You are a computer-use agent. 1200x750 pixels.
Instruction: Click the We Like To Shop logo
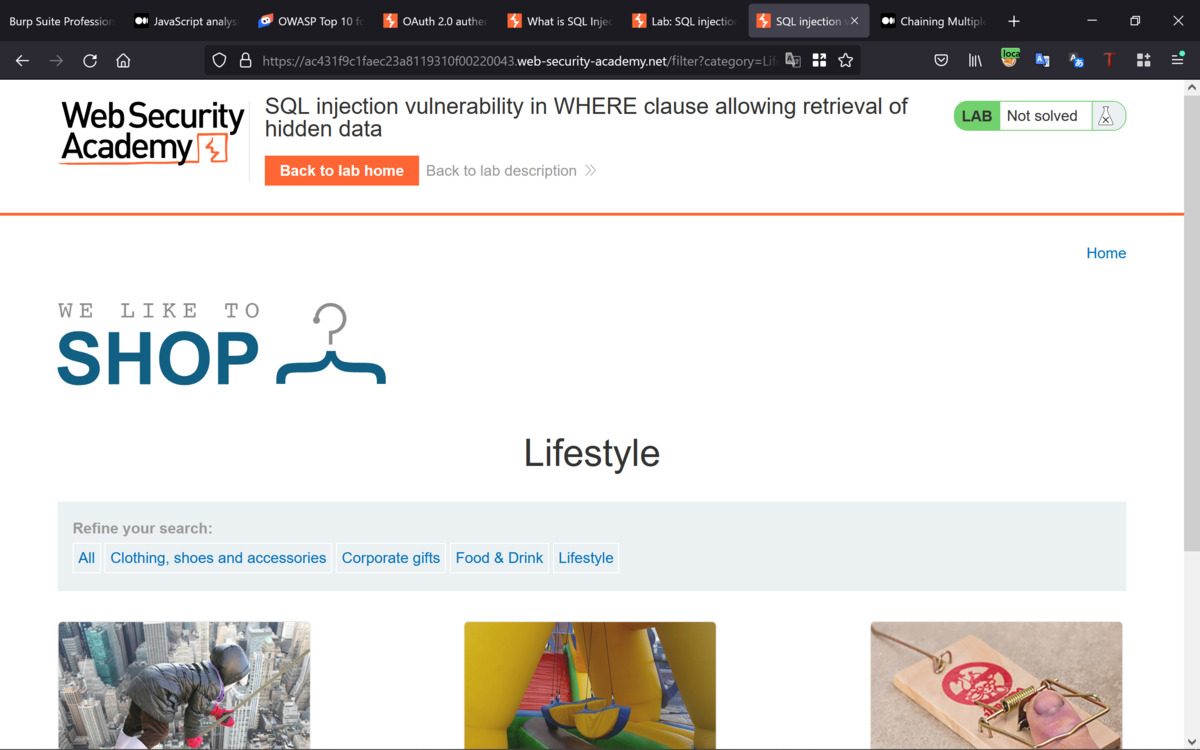tap(222, 343)
